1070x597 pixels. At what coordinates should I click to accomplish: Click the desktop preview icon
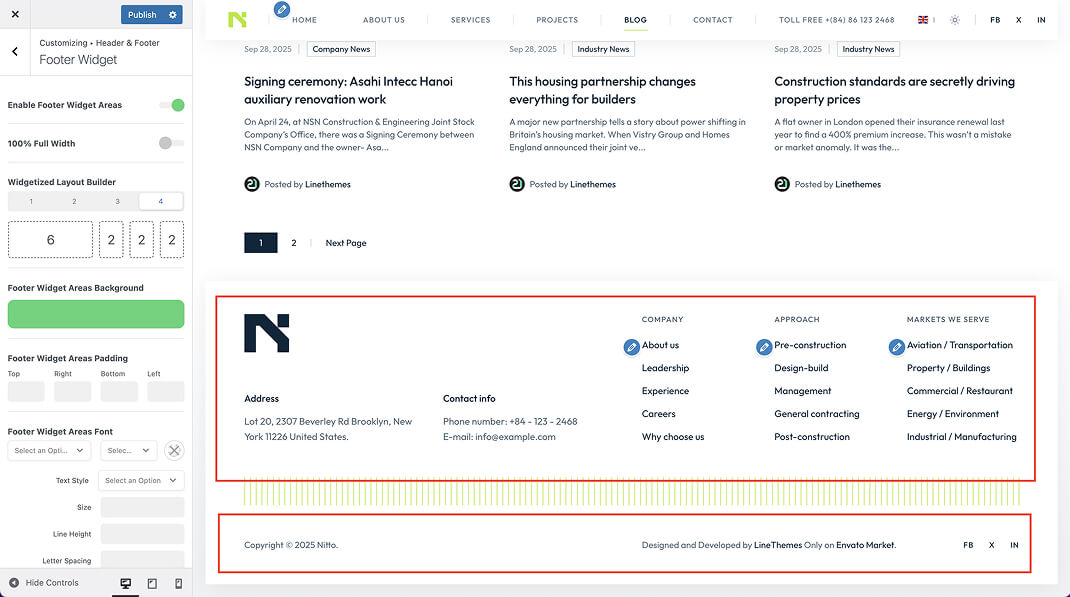126,583
